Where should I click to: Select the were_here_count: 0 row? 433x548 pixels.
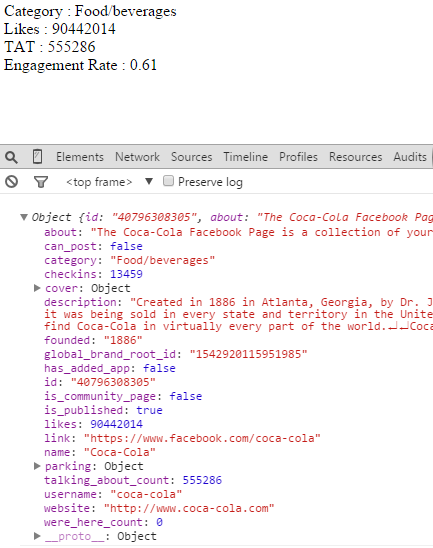[103, 522]
